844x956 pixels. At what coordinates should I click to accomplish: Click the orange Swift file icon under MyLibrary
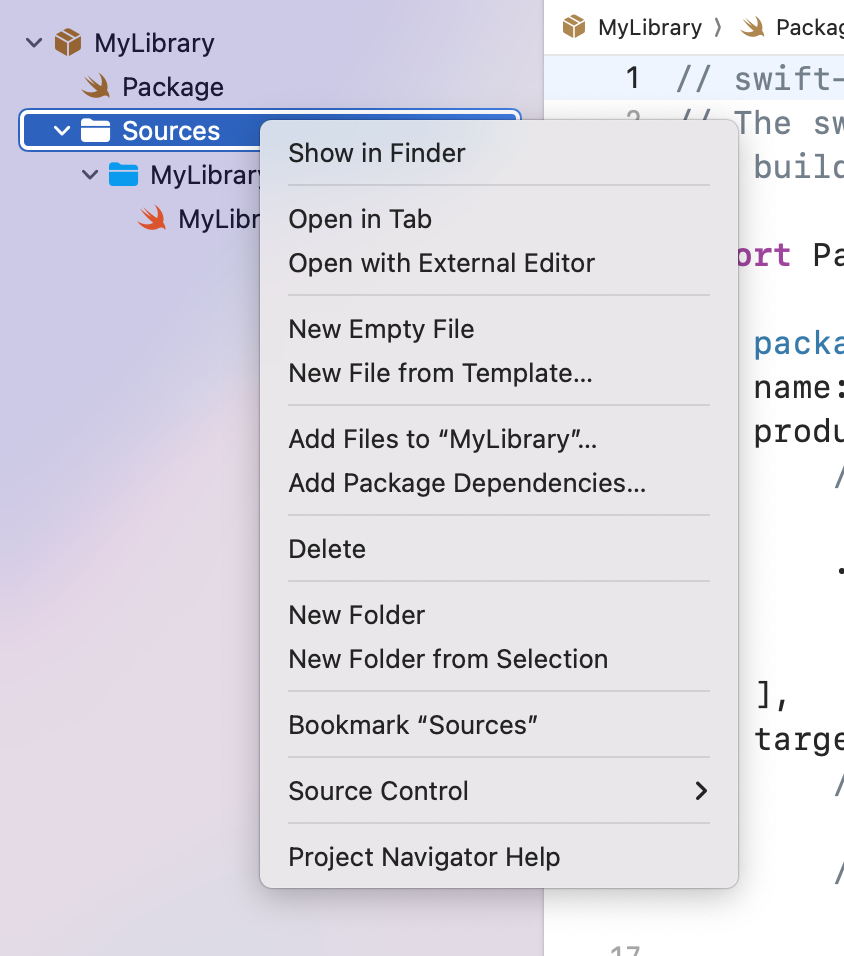coord(152,218)
